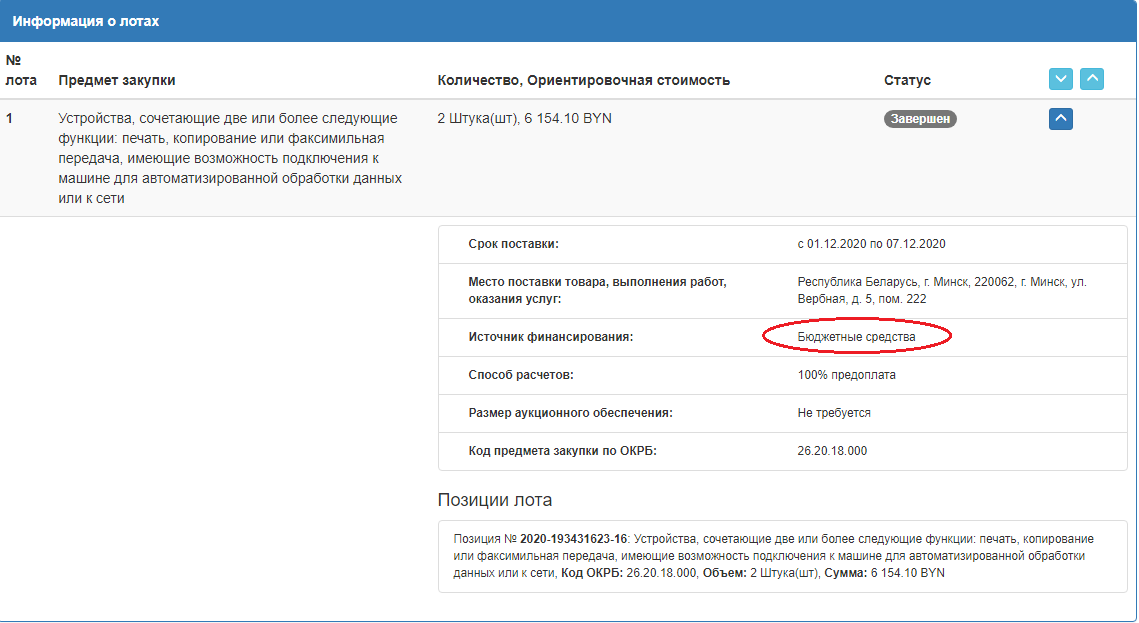
Task: Expand all lots with the down chevron
Action: [x=1061, y=78]
